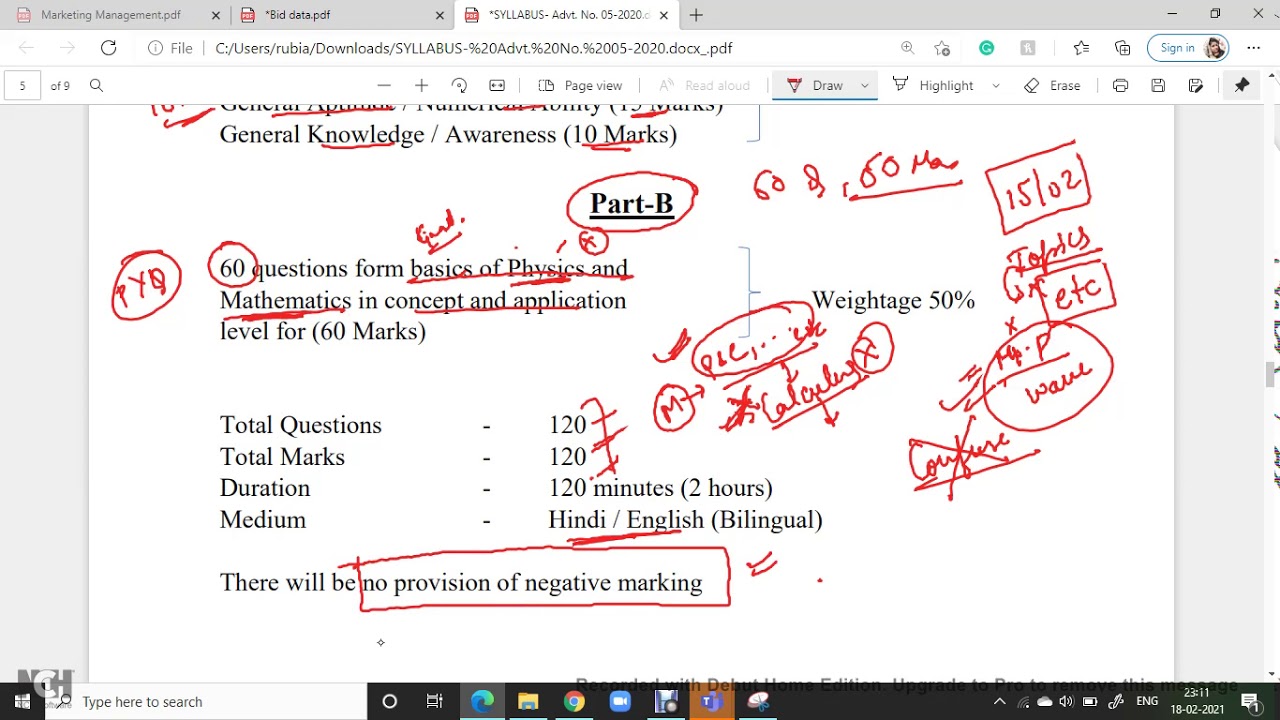Close the SYLLABUS tab
Viewport: 1280px width, 720px height.
[664, 15]
